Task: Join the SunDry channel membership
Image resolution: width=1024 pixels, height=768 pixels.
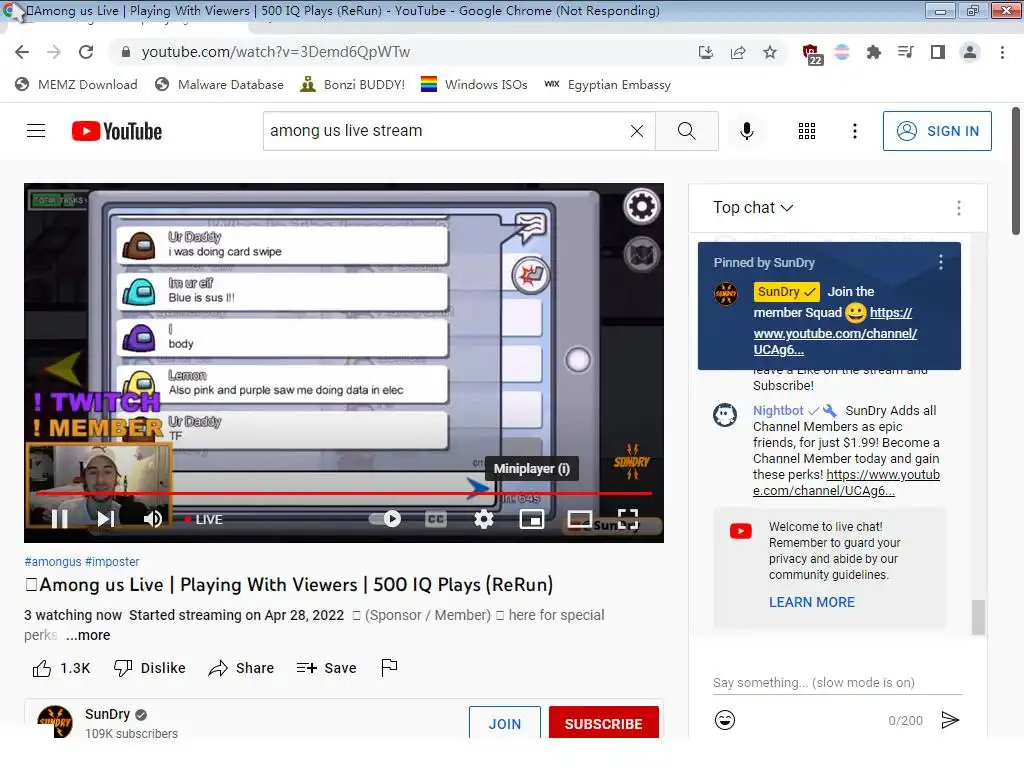Action: [505, 723]
